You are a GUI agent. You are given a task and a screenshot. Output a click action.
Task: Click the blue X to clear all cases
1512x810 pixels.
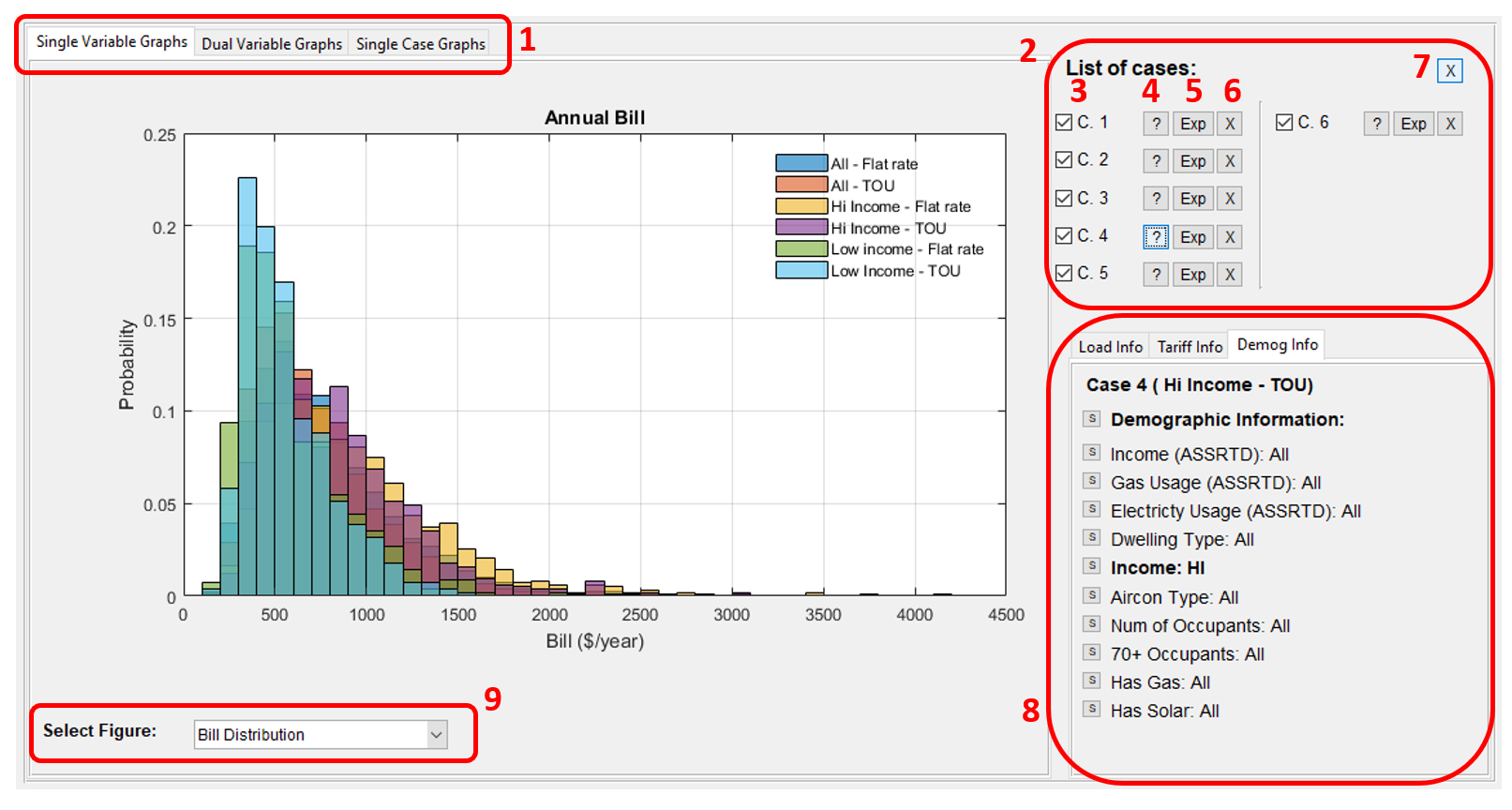(1450, 70)
